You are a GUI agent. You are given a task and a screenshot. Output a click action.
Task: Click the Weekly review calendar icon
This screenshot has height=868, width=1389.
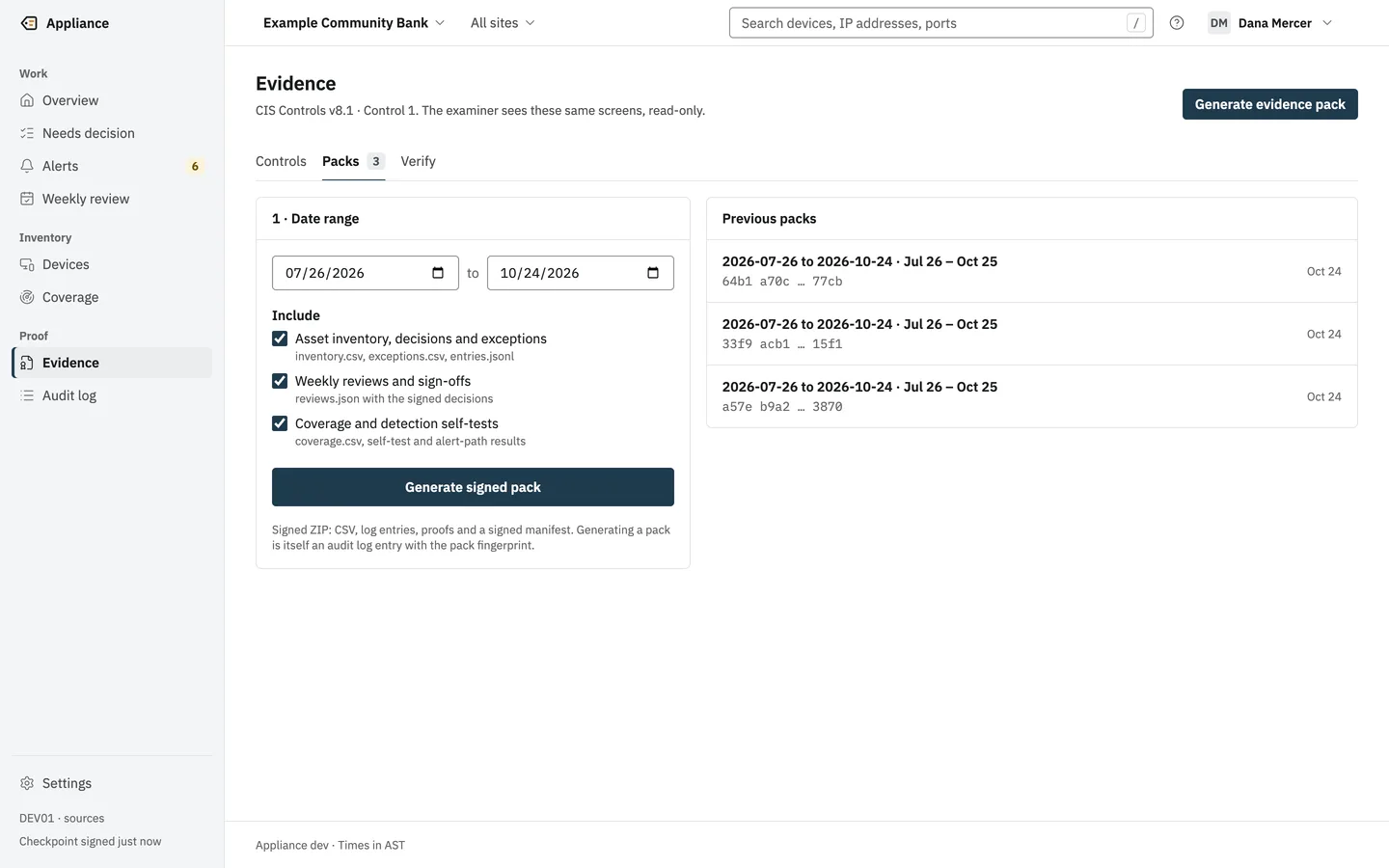click(x=27, y=199)
